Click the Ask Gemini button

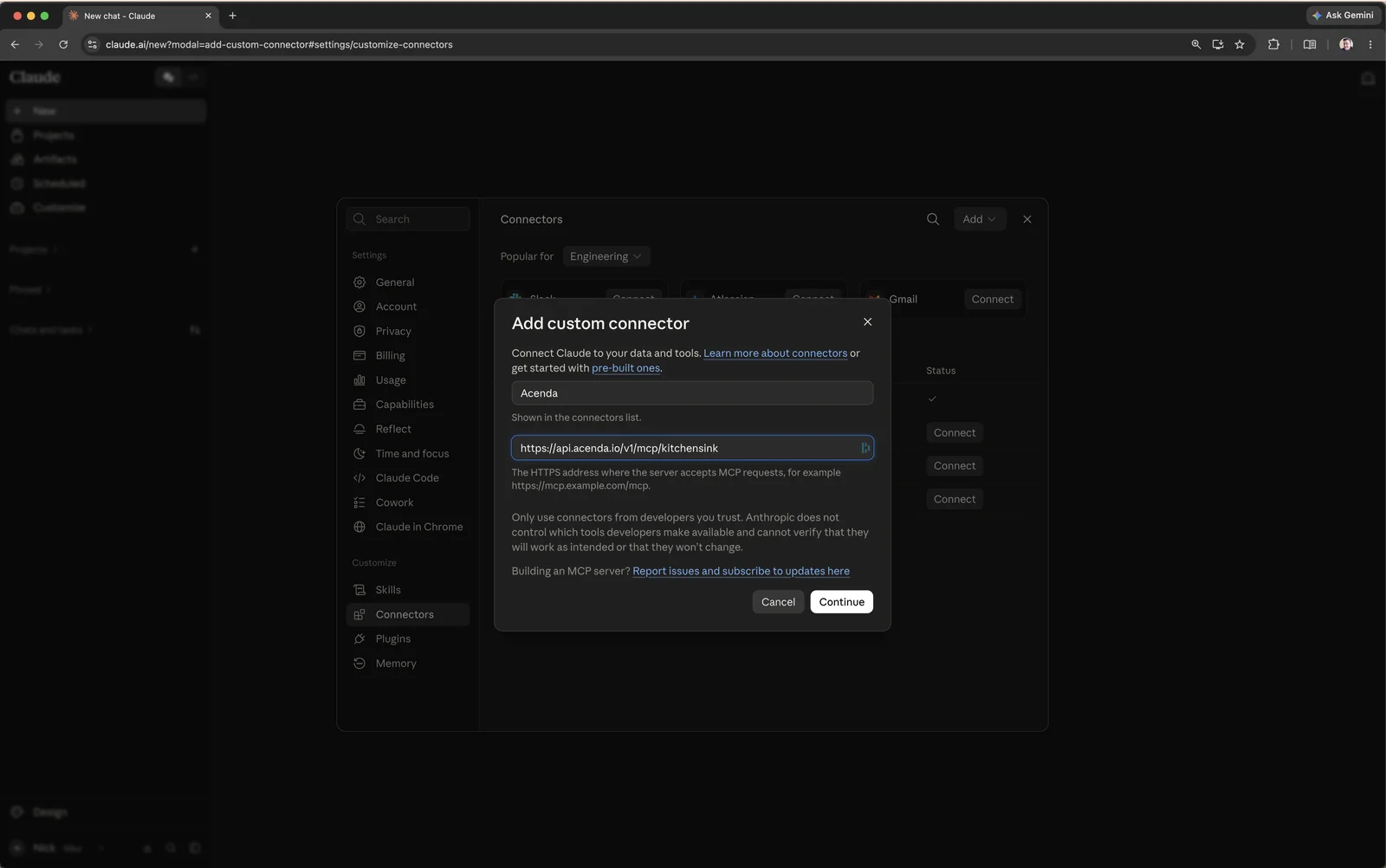pyautogui.click(x=1343, y=16)
